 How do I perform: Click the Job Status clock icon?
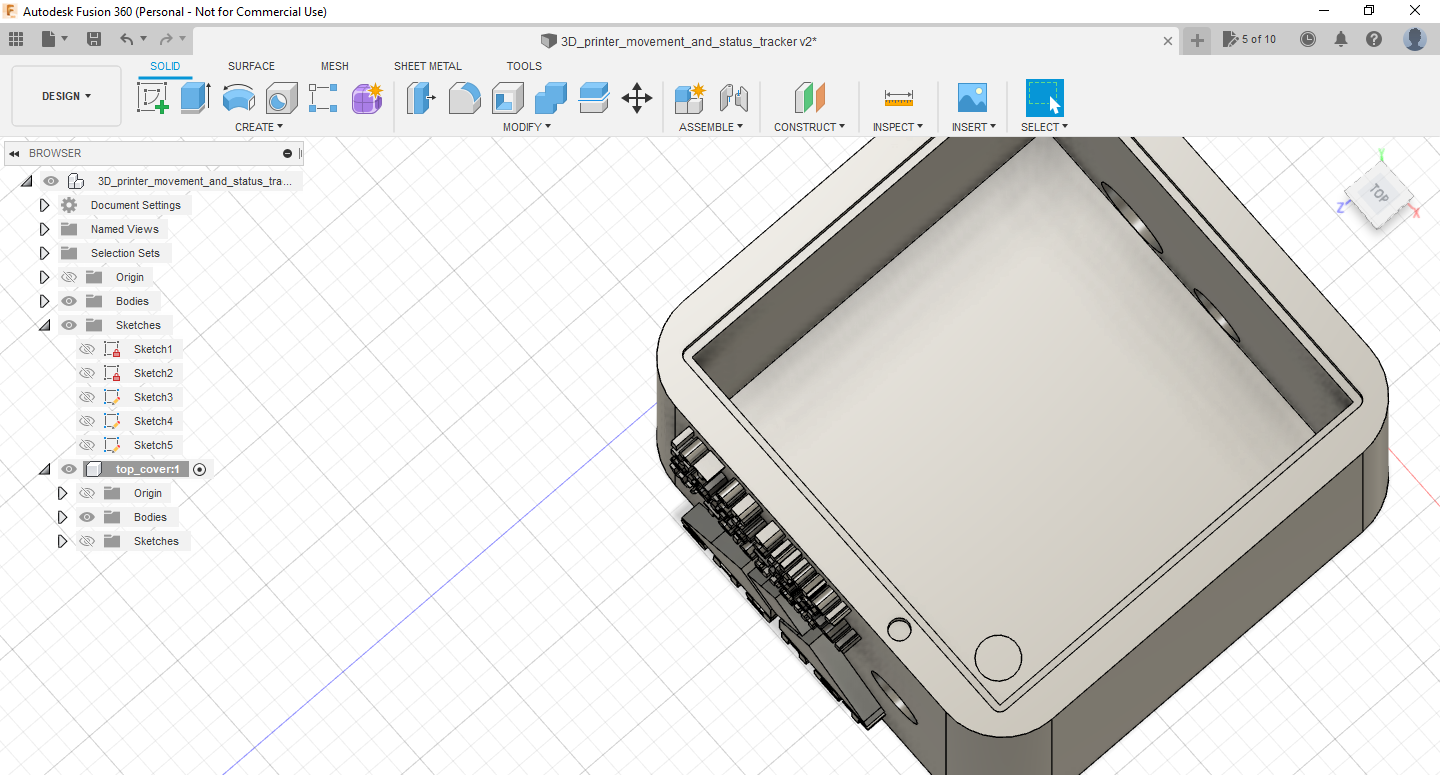(x=1308, y=40)
